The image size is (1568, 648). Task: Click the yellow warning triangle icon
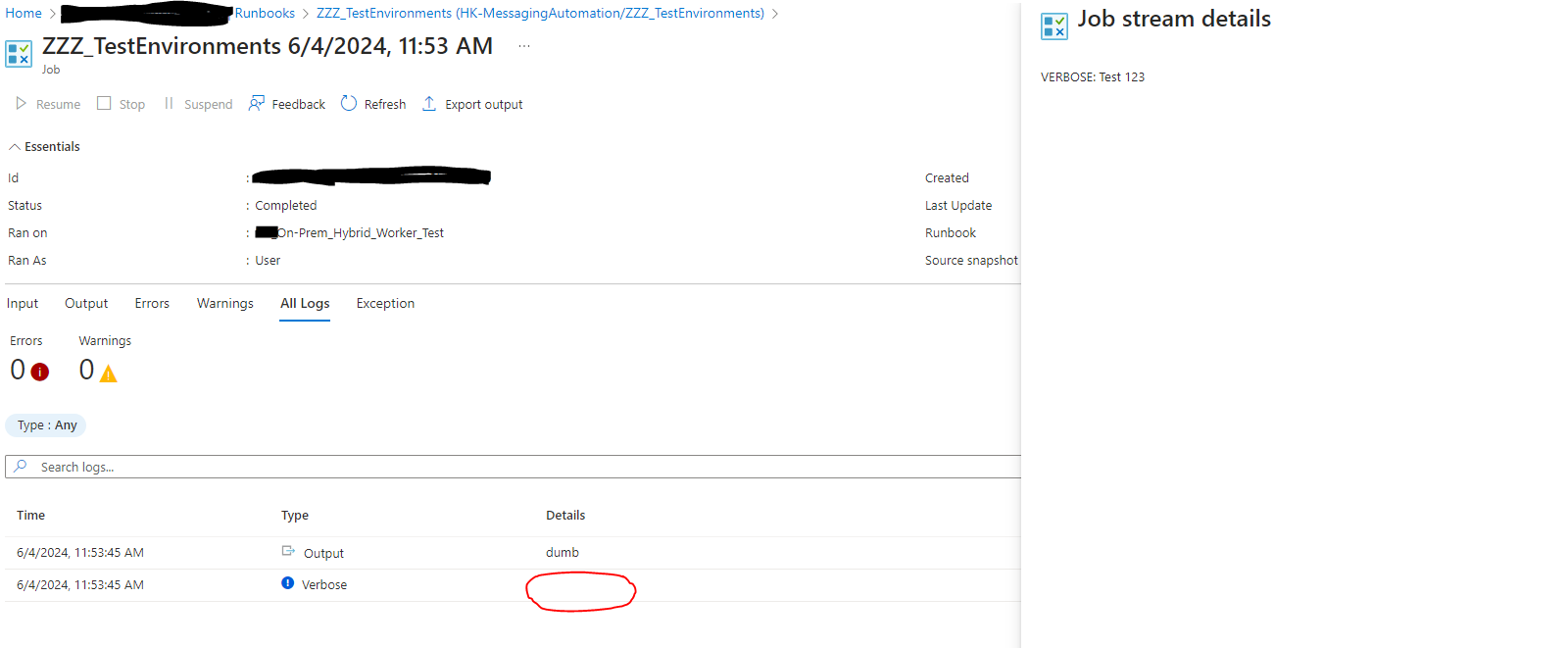click(x=109, y=373)
